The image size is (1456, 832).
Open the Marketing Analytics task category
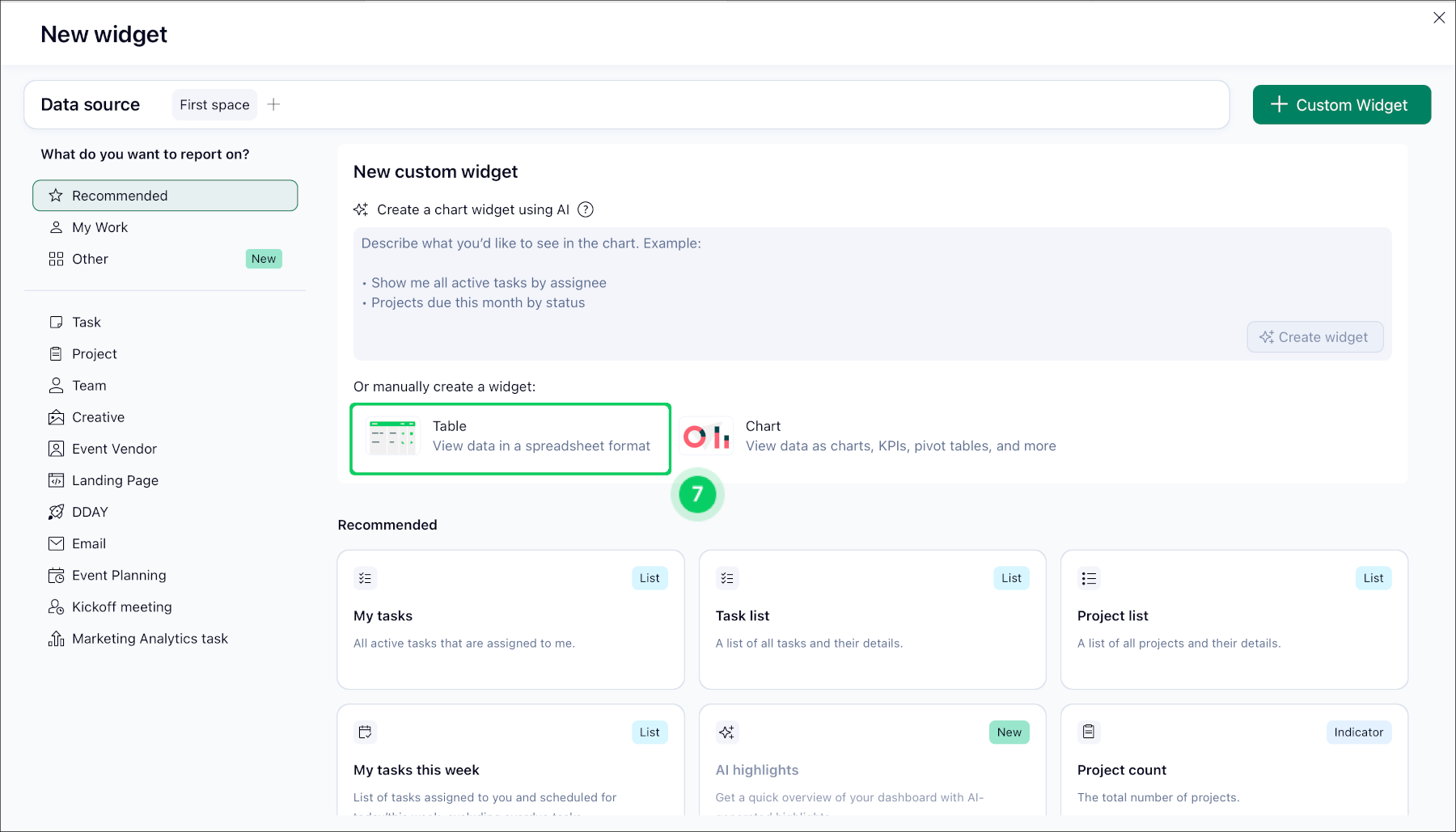(x=150, y=639)
